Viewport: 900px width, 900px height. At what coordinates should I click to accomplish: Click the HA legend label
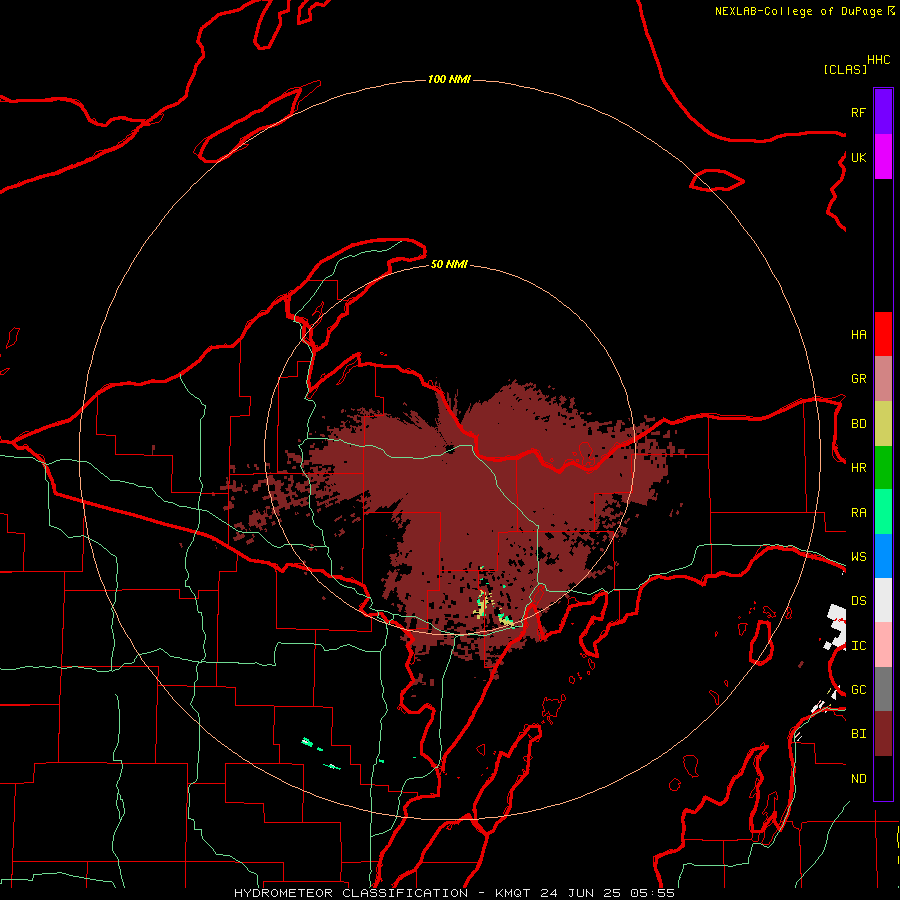(858, 335)
